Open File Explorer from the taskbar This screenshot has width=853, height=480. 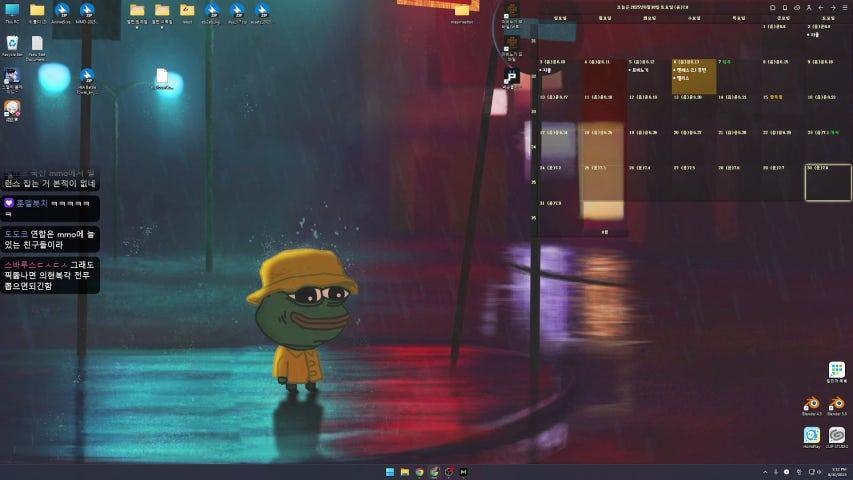(404, 472)
